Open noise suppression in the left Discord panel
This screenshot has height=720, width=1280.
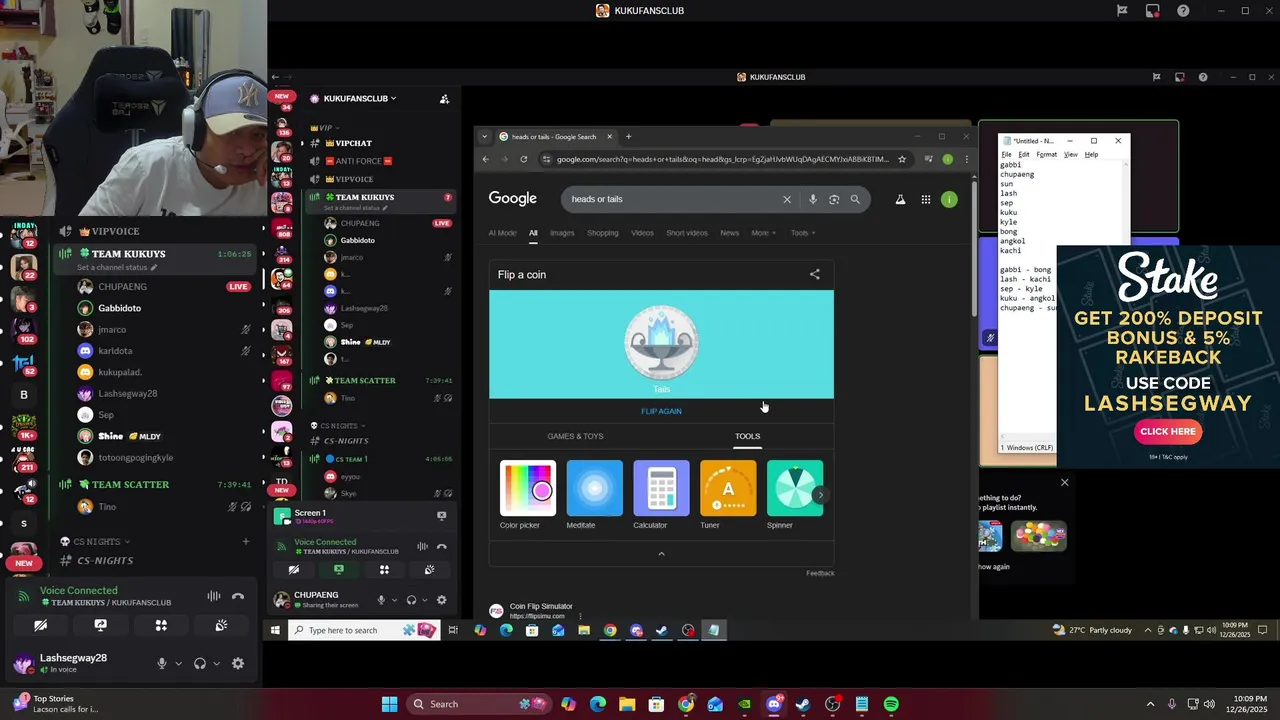click(213, 596)
